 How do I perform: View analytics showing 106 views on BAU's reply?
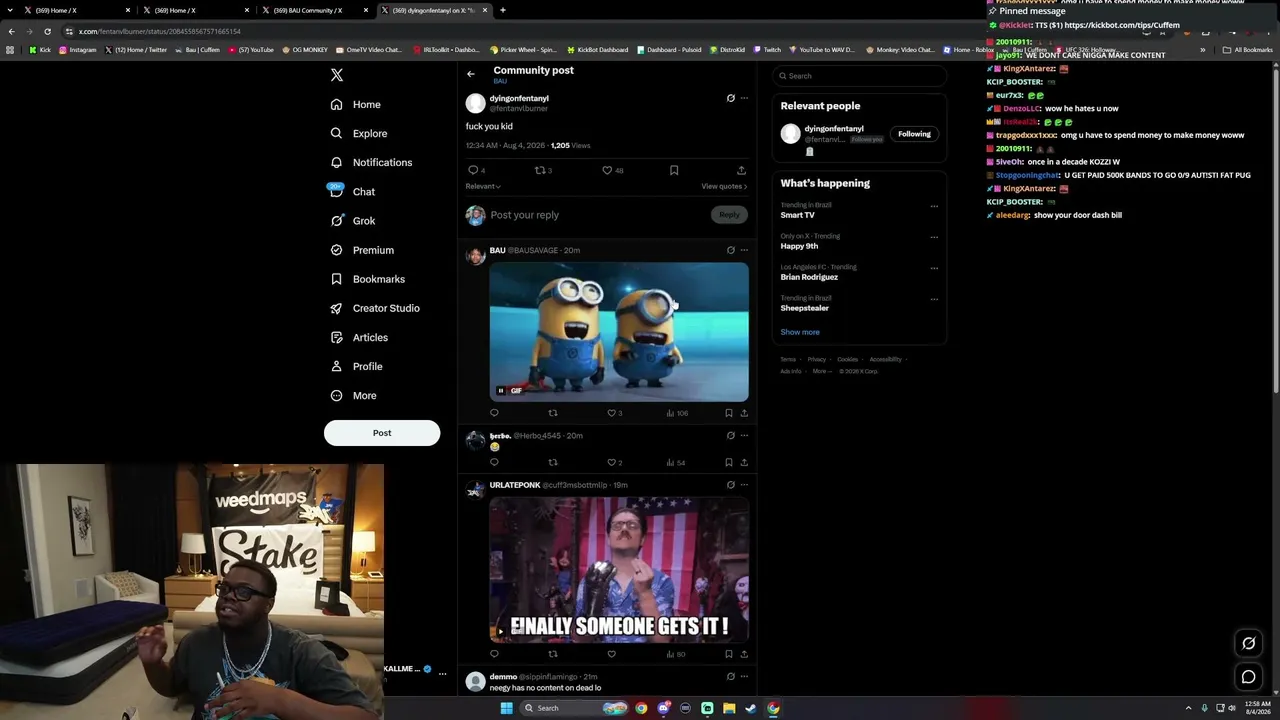(677, 413)
